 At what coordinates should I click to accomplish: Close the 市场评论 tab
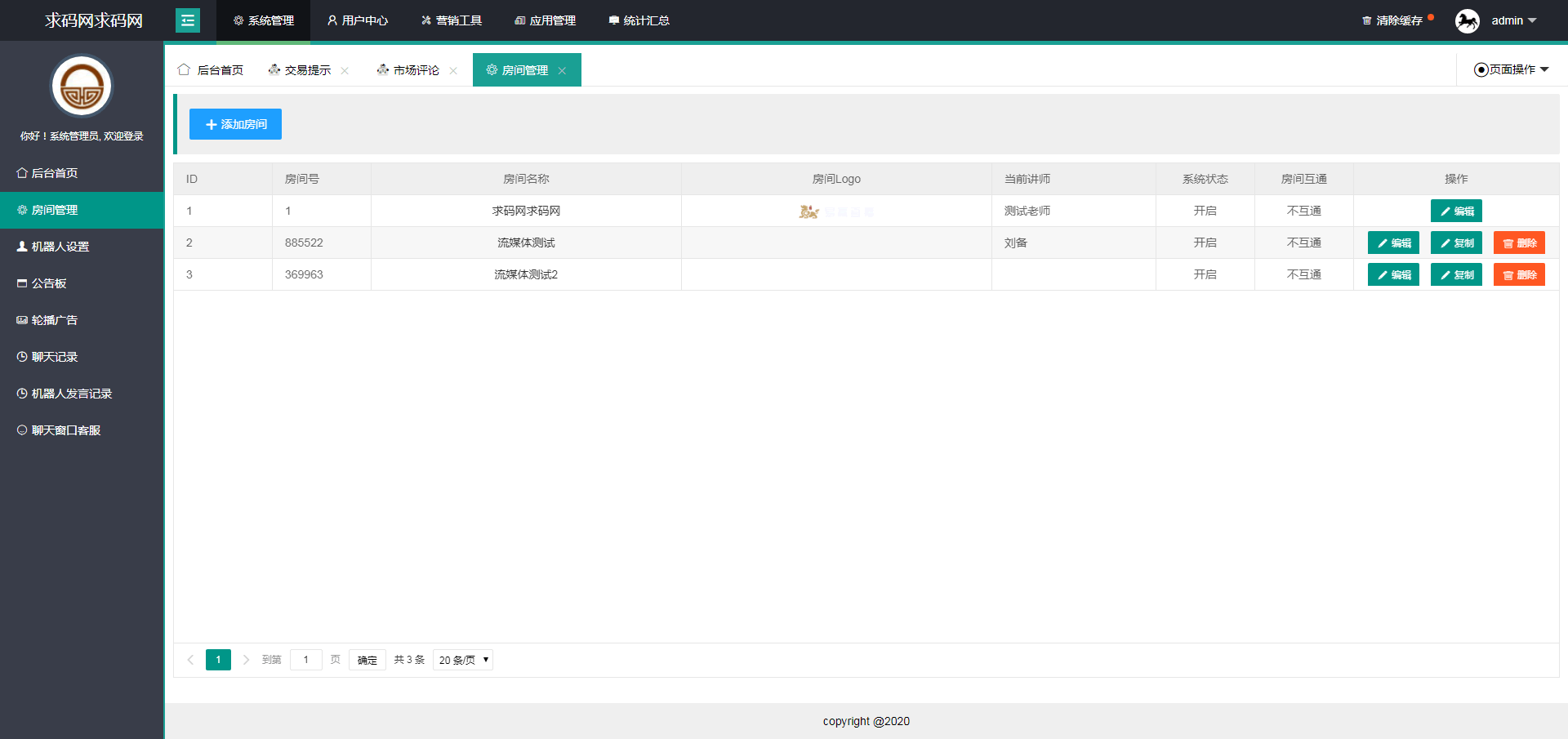(x=453, y=71)
